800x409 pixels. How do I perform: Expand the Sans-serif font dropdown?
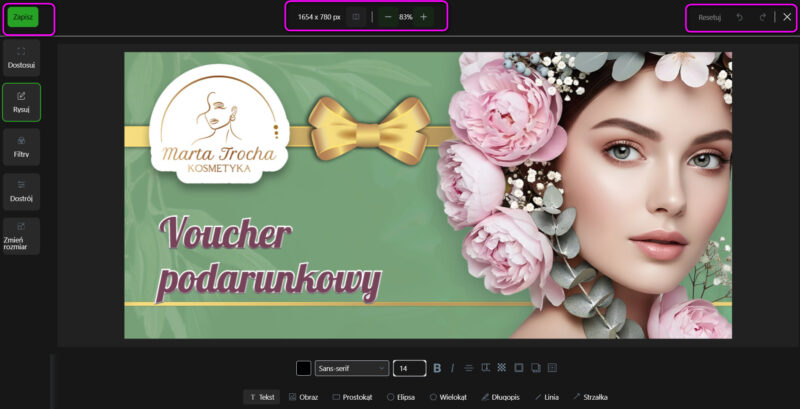(351, 368)
